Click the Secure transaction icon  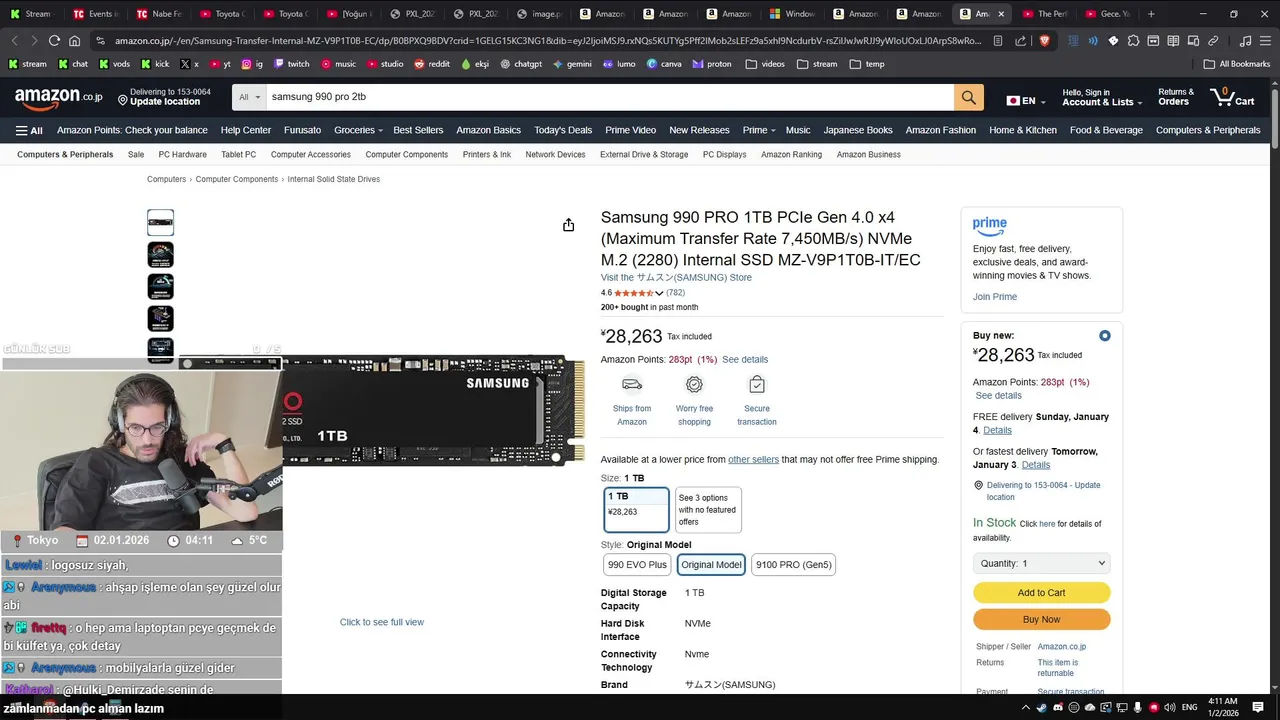click(757, 384)
